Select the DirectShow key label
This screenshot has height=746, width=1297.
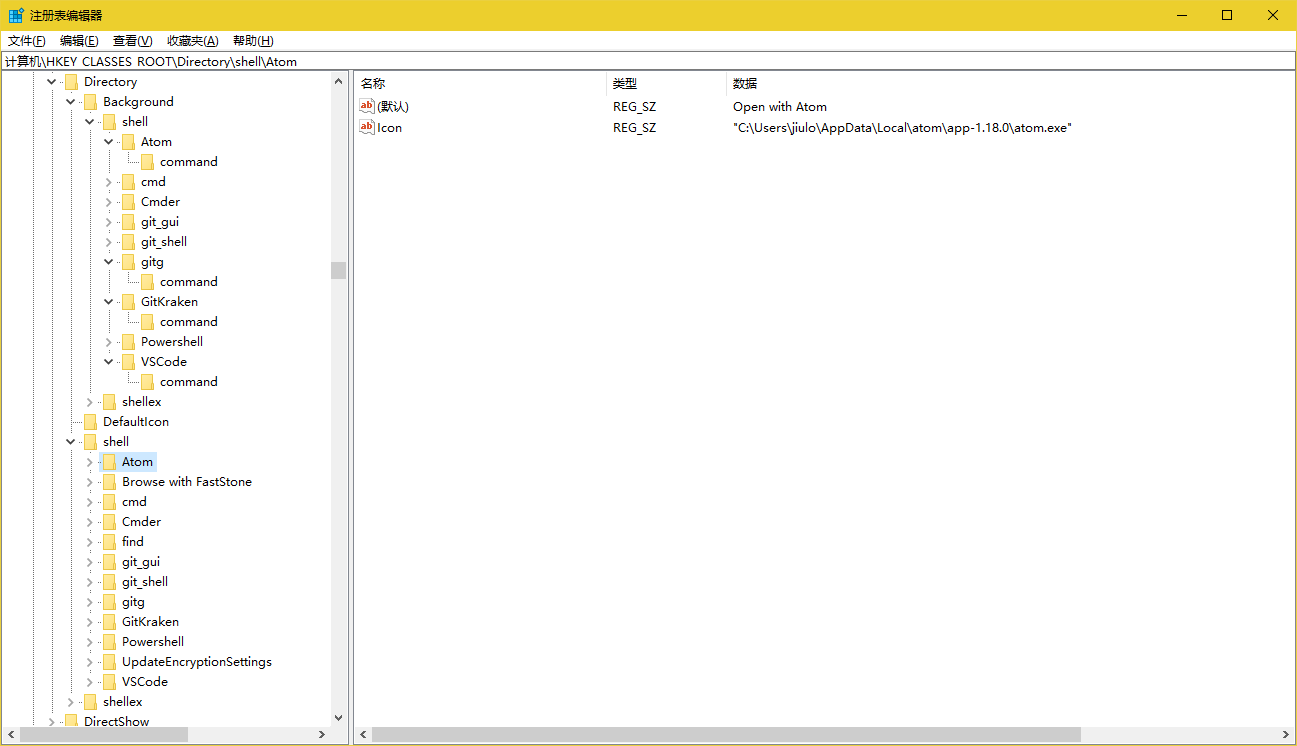click(x=117, y=722)
